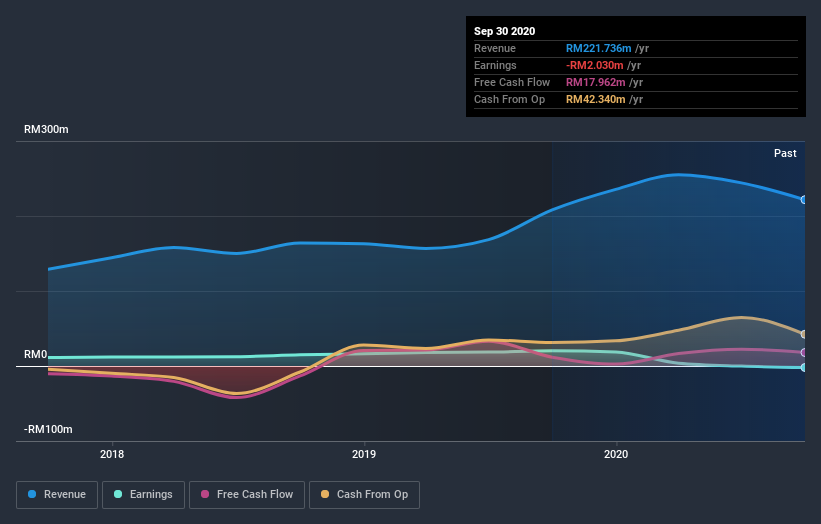Click the Past label in chart
821x524 pixels.
785,153
